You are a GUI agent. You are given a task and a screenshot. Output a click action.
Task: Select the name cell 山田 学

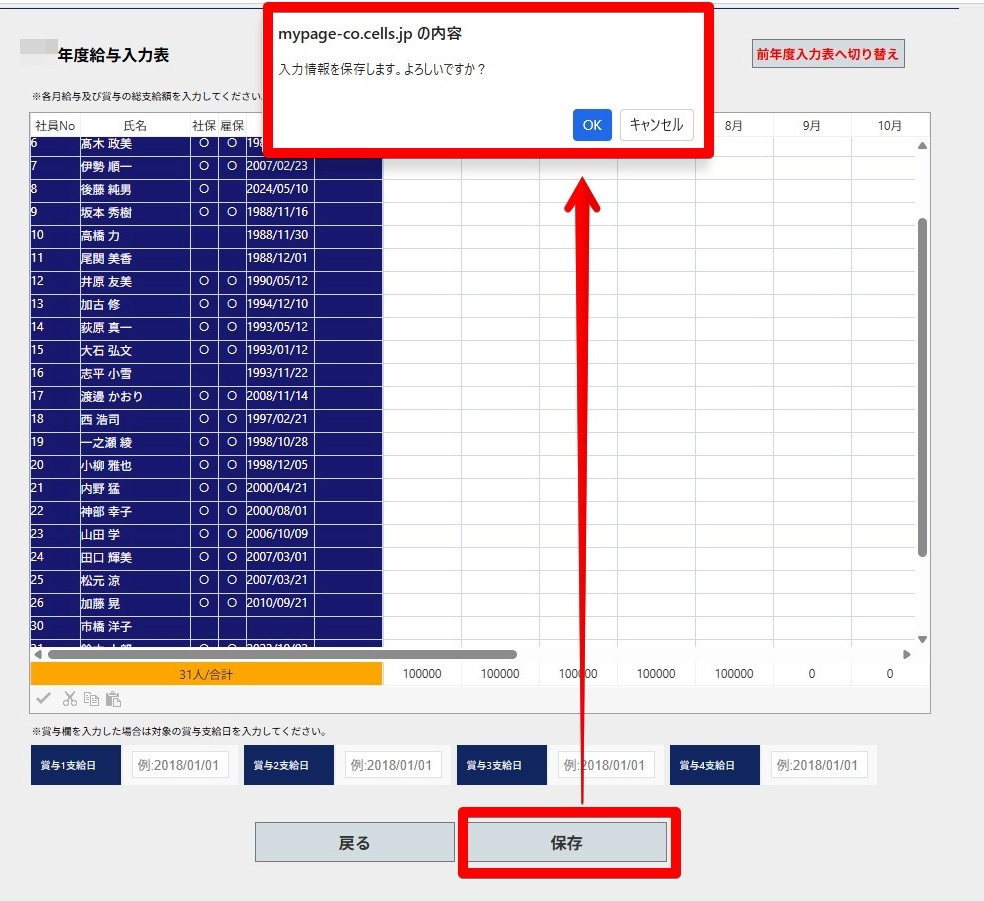[135, 535]
